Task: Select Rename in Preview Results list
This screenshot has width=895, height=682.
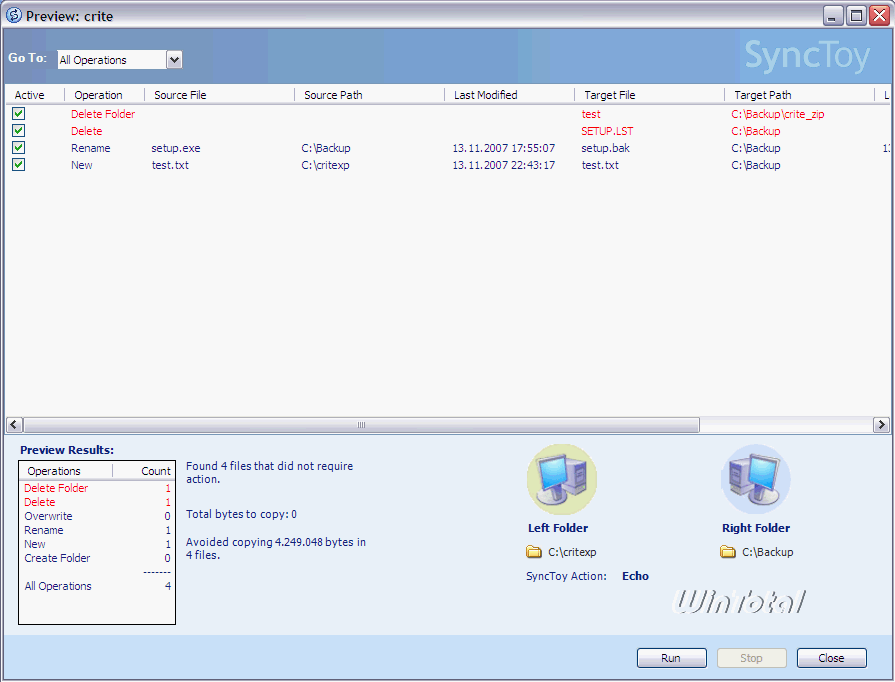Action: click(44, 530)
